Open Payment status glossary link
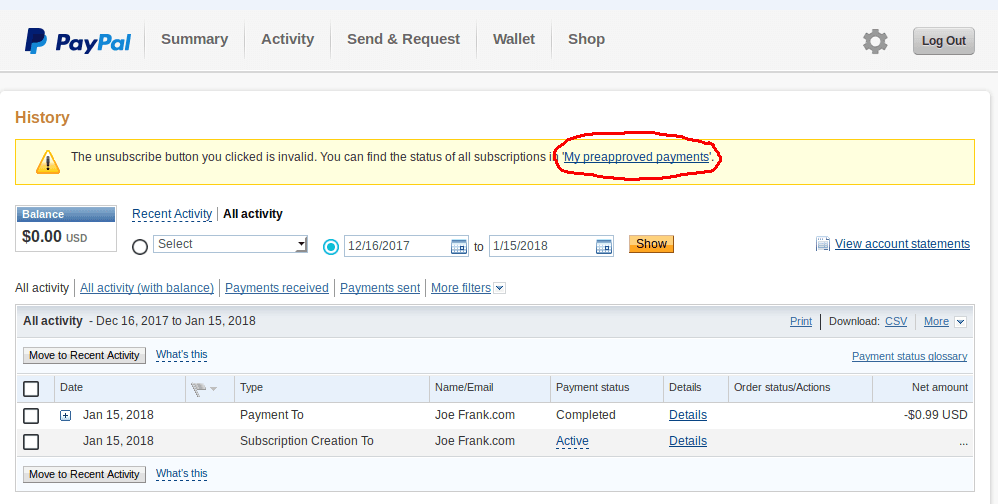The height and width of the screenshot is (504, 998). point(910,357)
